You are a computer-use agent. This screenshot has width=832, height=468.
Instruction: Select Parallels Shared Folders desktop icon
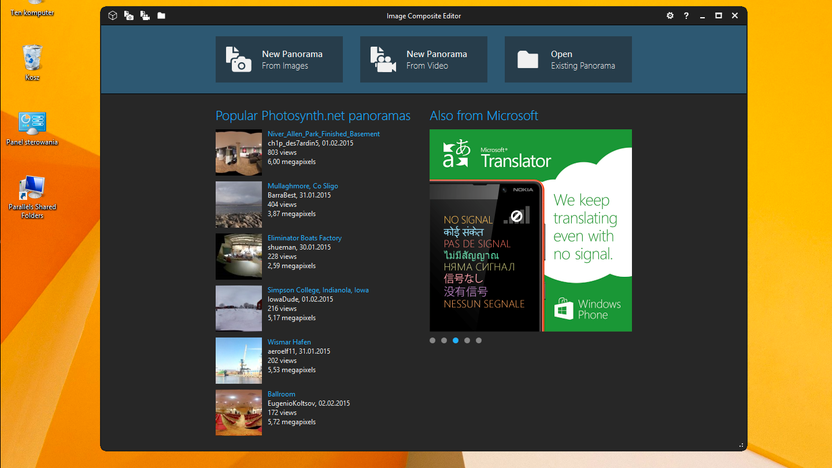click(32, 197)
